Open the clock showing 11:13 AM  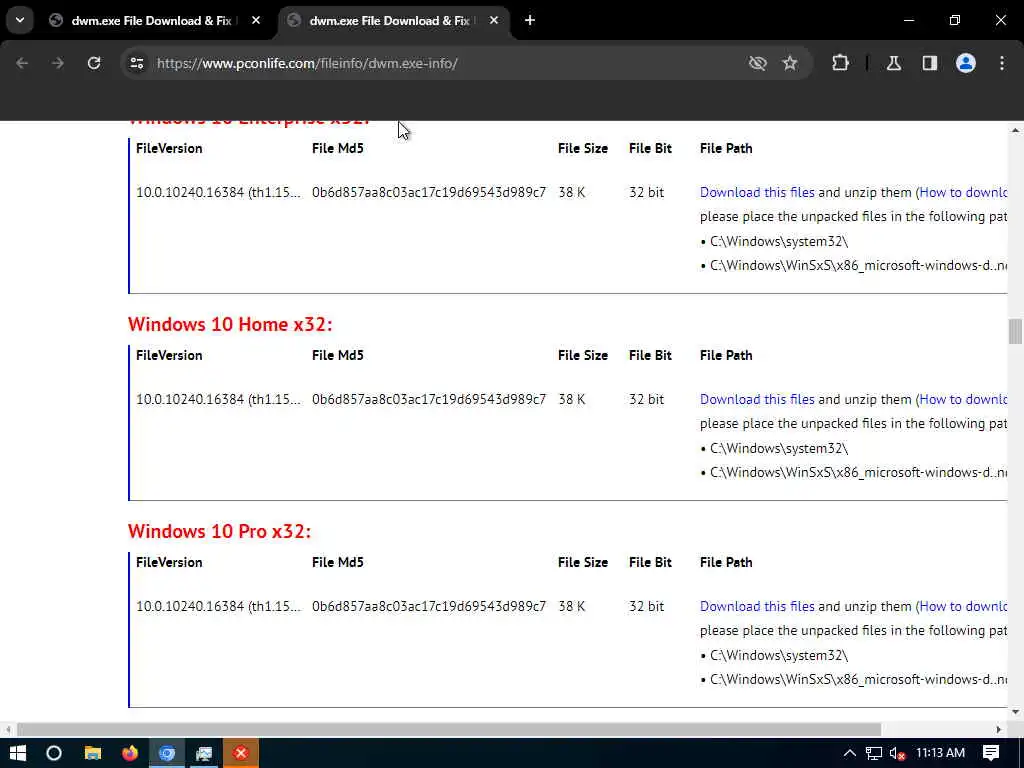click(x=940, y=753)
